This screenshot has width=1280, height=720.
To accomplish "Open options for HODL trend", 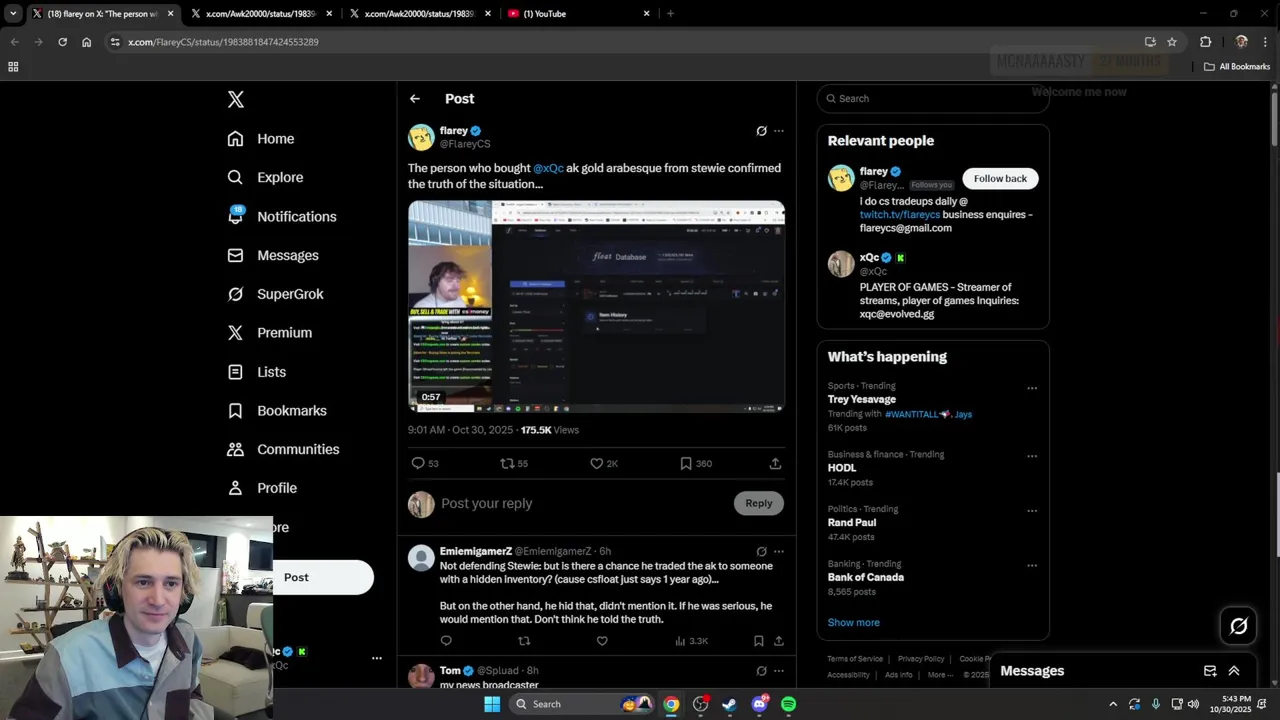I will [x=1032, y=456].
